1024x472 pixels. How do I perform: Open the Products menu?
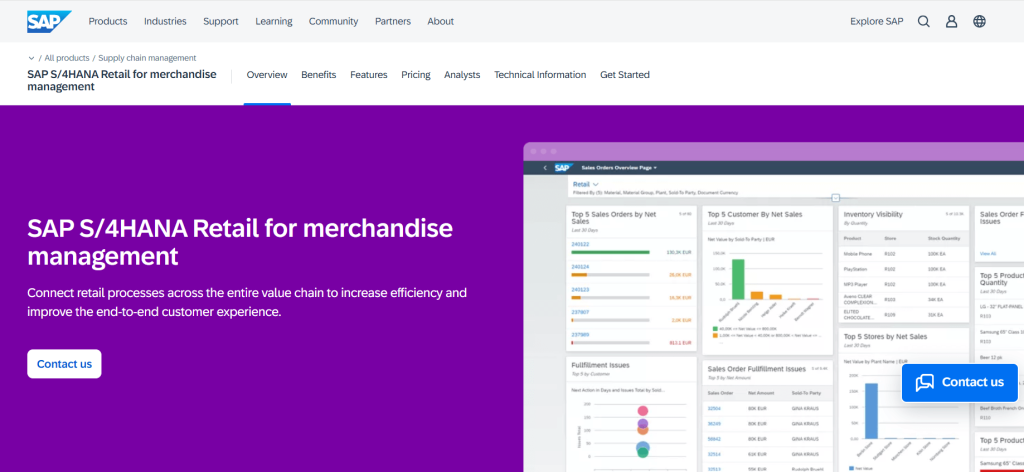point(108,21)
